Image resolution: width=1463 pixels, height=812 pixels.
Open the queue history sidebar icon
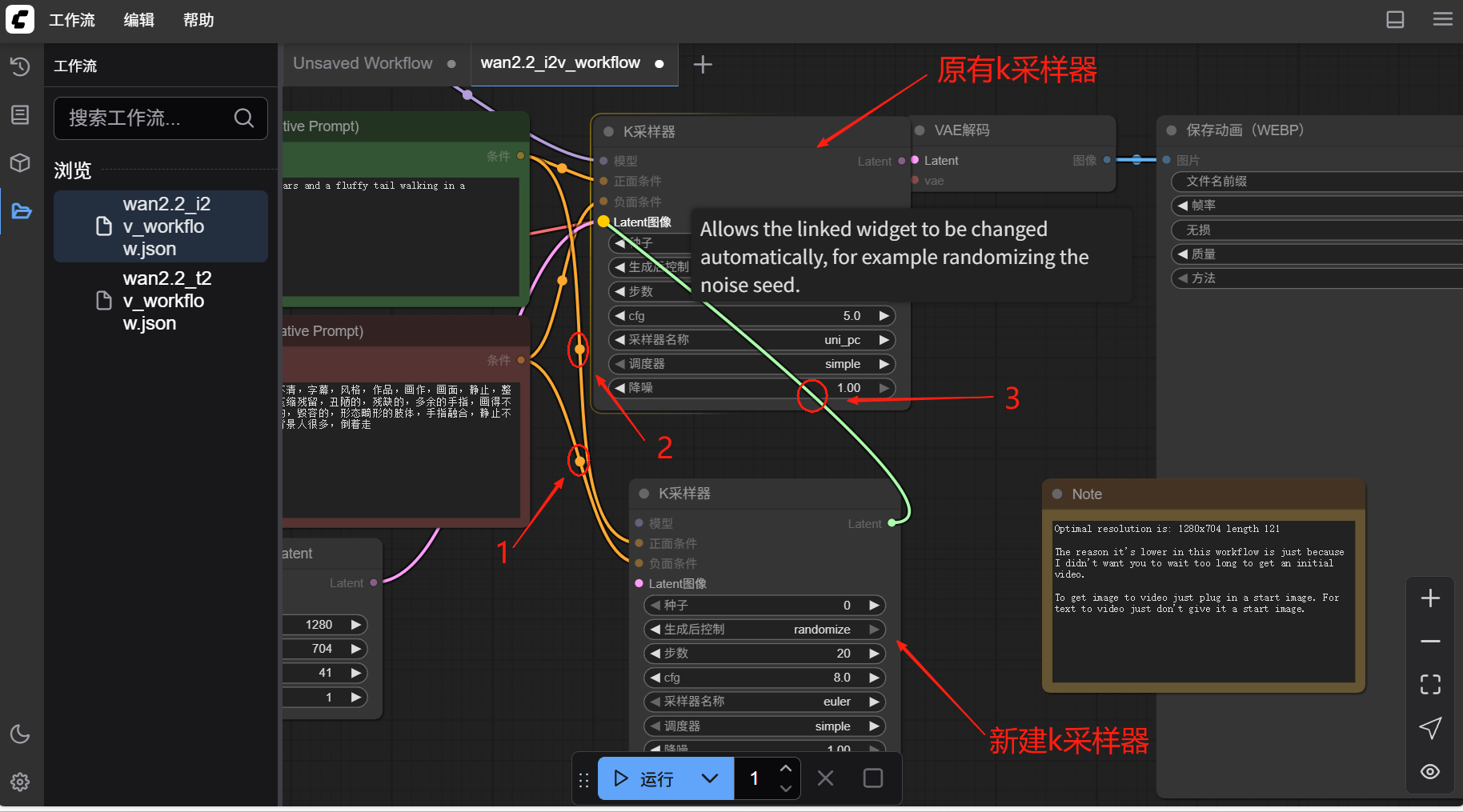tap(20, 66)
